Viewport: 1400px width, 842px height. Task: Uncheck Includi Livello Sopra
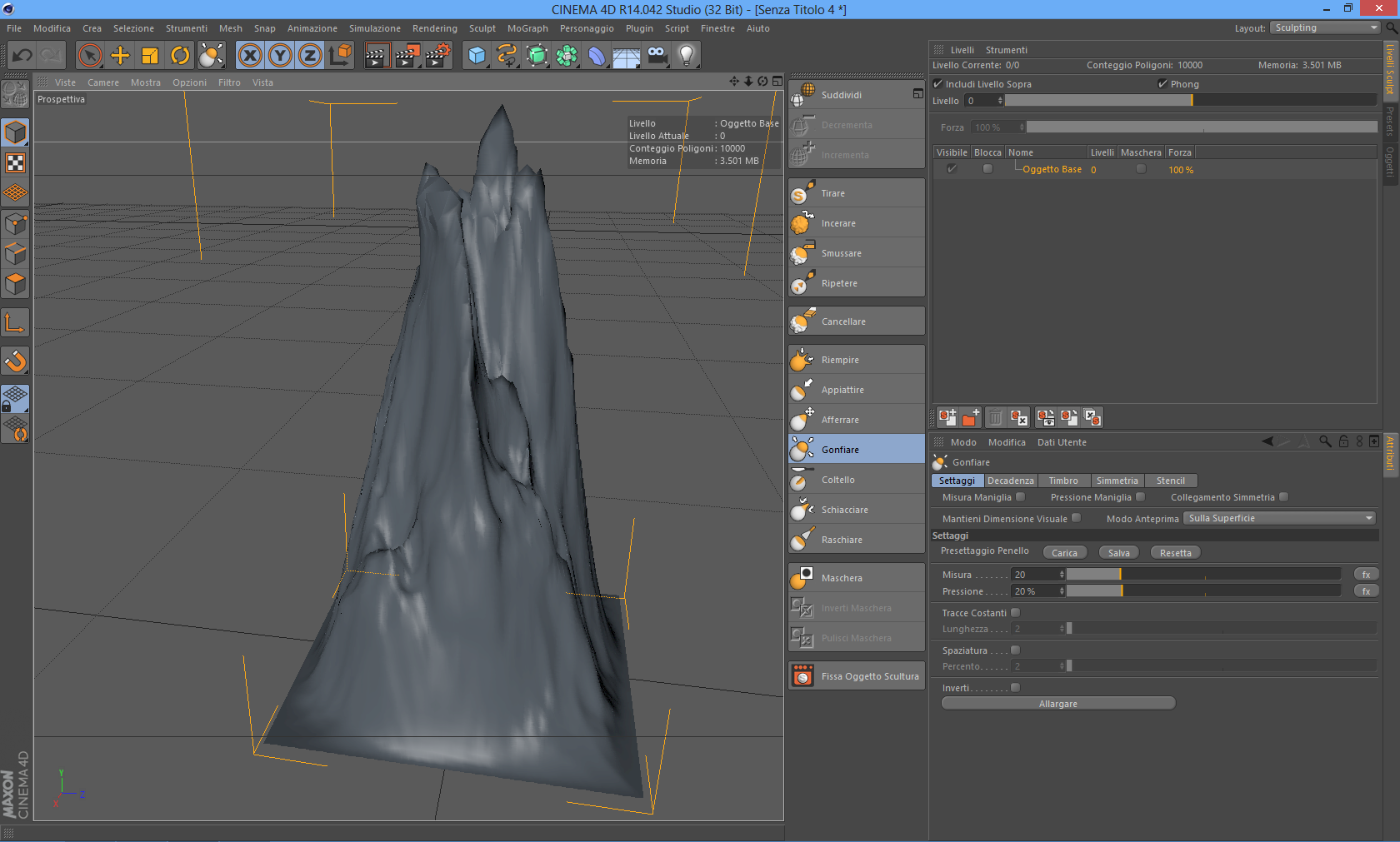tap(937, 84)
